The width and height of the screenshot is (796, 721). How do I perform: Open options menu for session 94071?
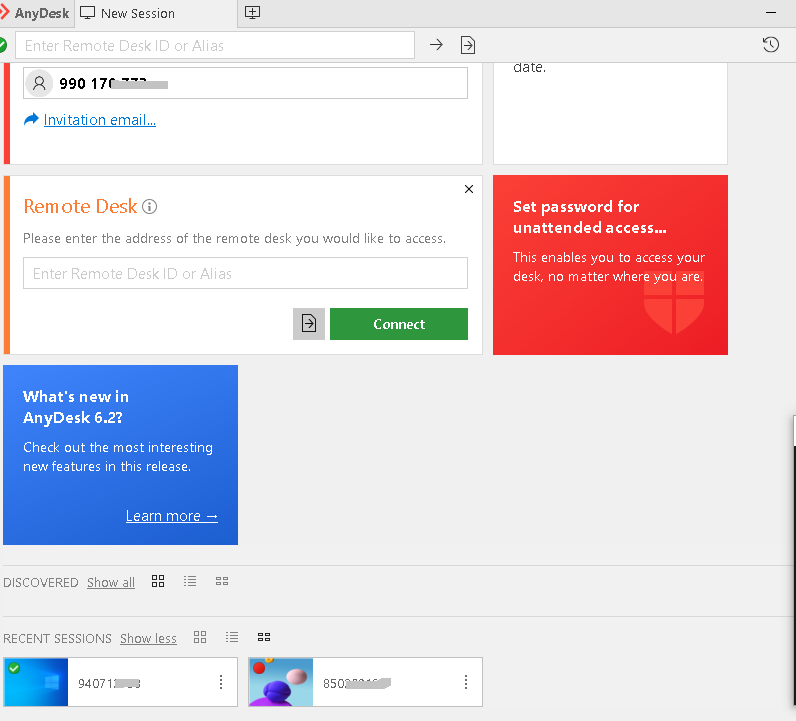[221, 682]
